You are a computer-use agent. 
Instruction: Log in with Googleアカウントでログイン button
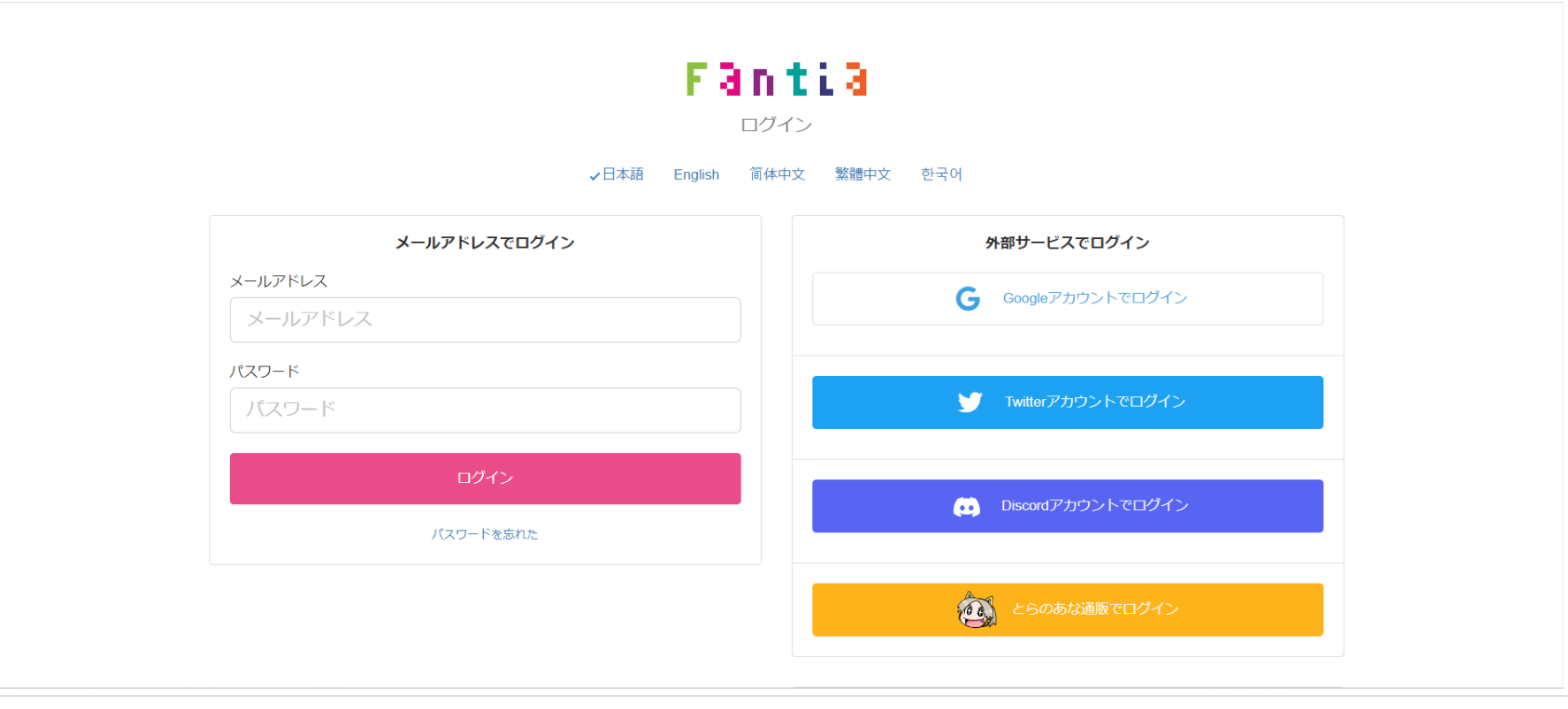(x=1067, y=299)
